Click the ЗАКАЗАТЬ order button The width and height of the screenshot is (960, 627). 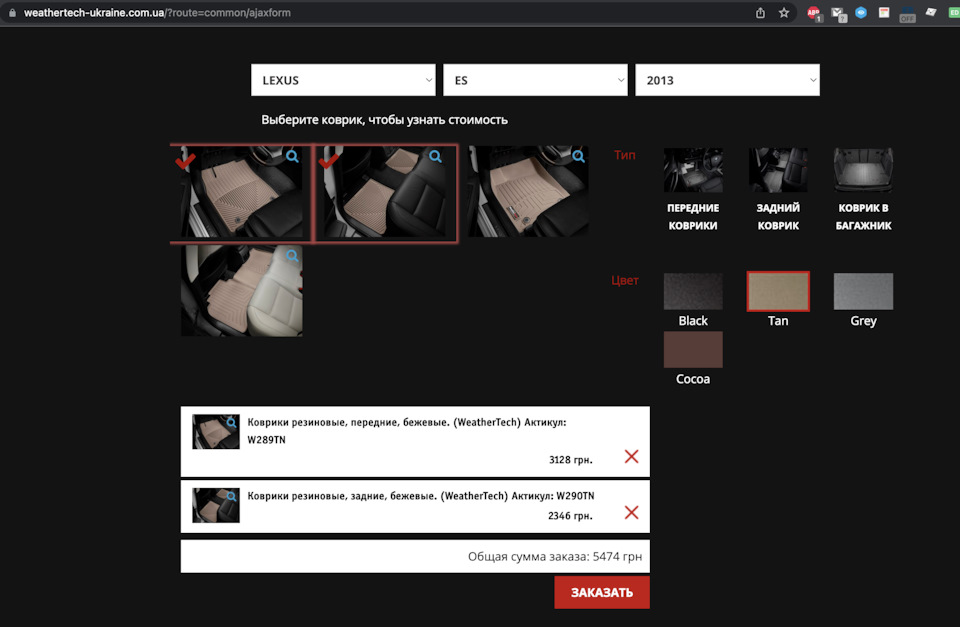pos(602,592)
